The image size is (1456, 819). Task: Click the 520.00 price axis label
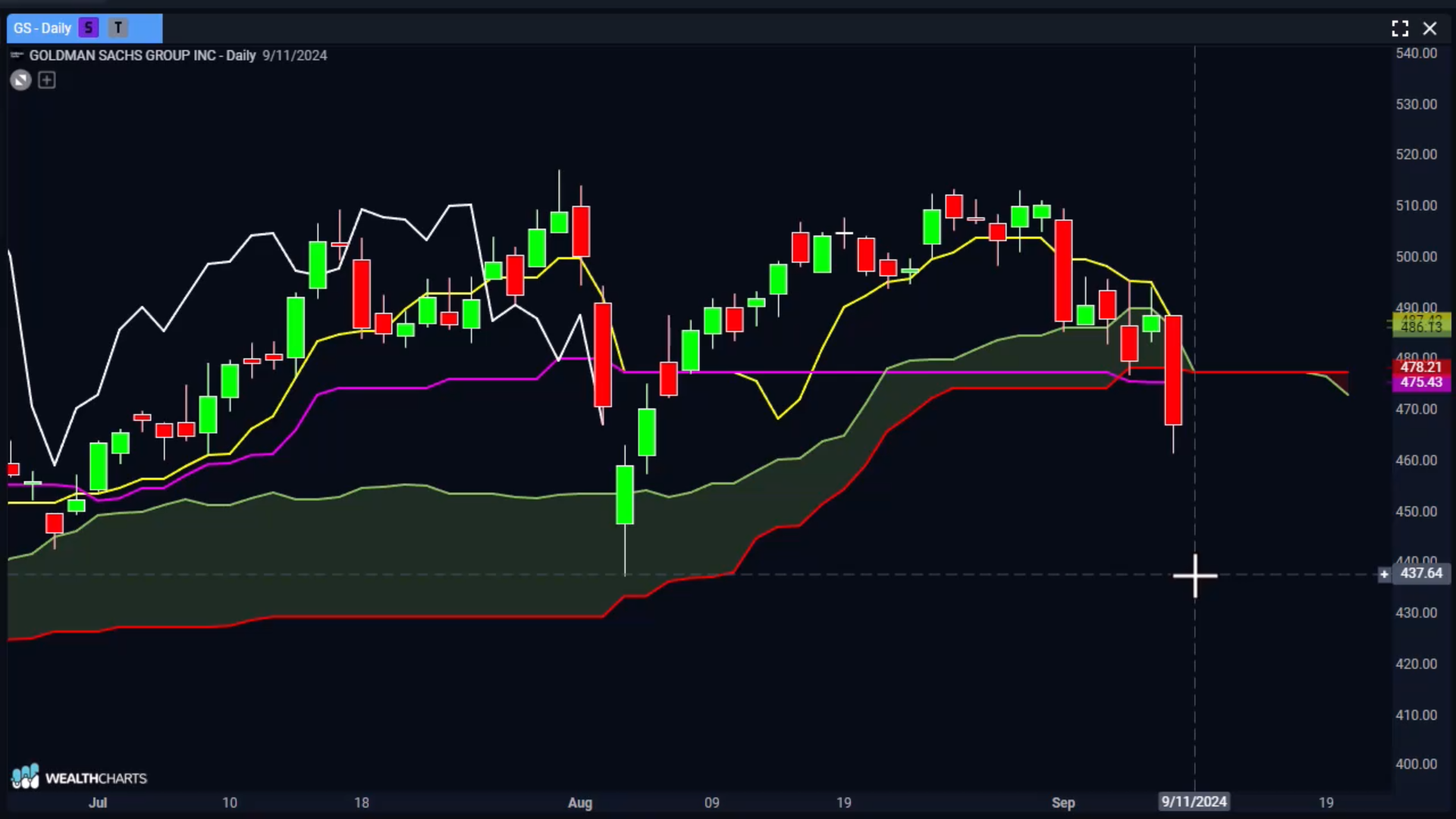(1416, 154)
